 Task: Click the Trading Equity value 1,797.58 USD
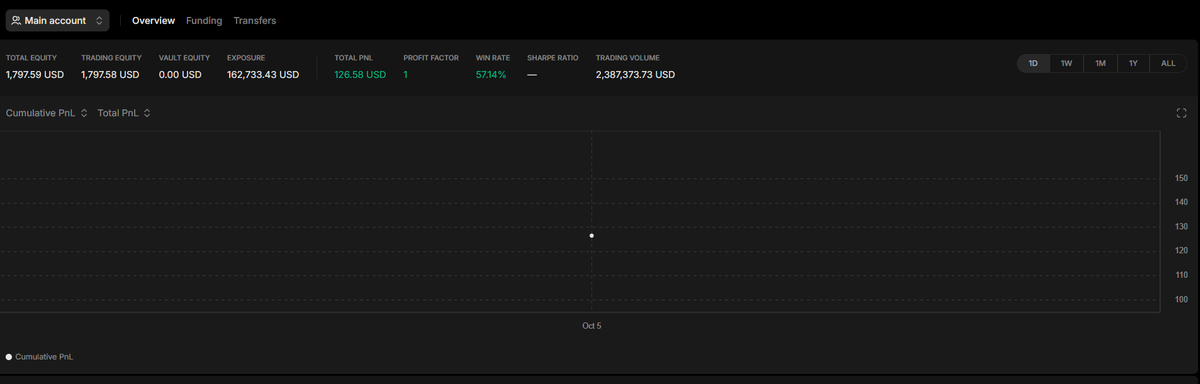coord(110,75)
